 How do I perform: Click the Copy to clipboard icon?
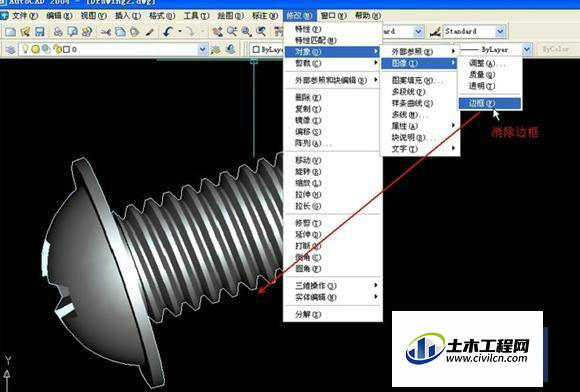pyautogui.click(x=120, y=32)
